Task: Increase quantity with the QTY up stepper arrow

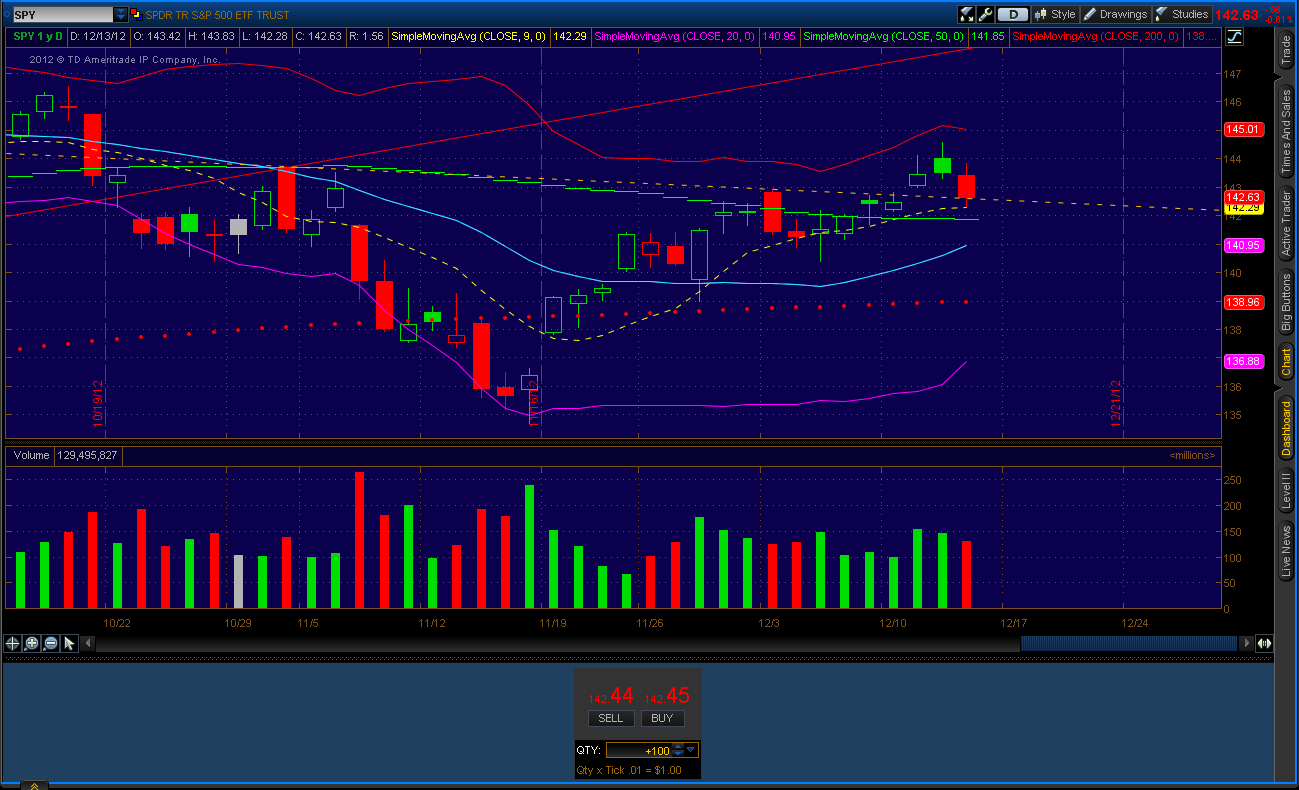Action: click(678, 746)
